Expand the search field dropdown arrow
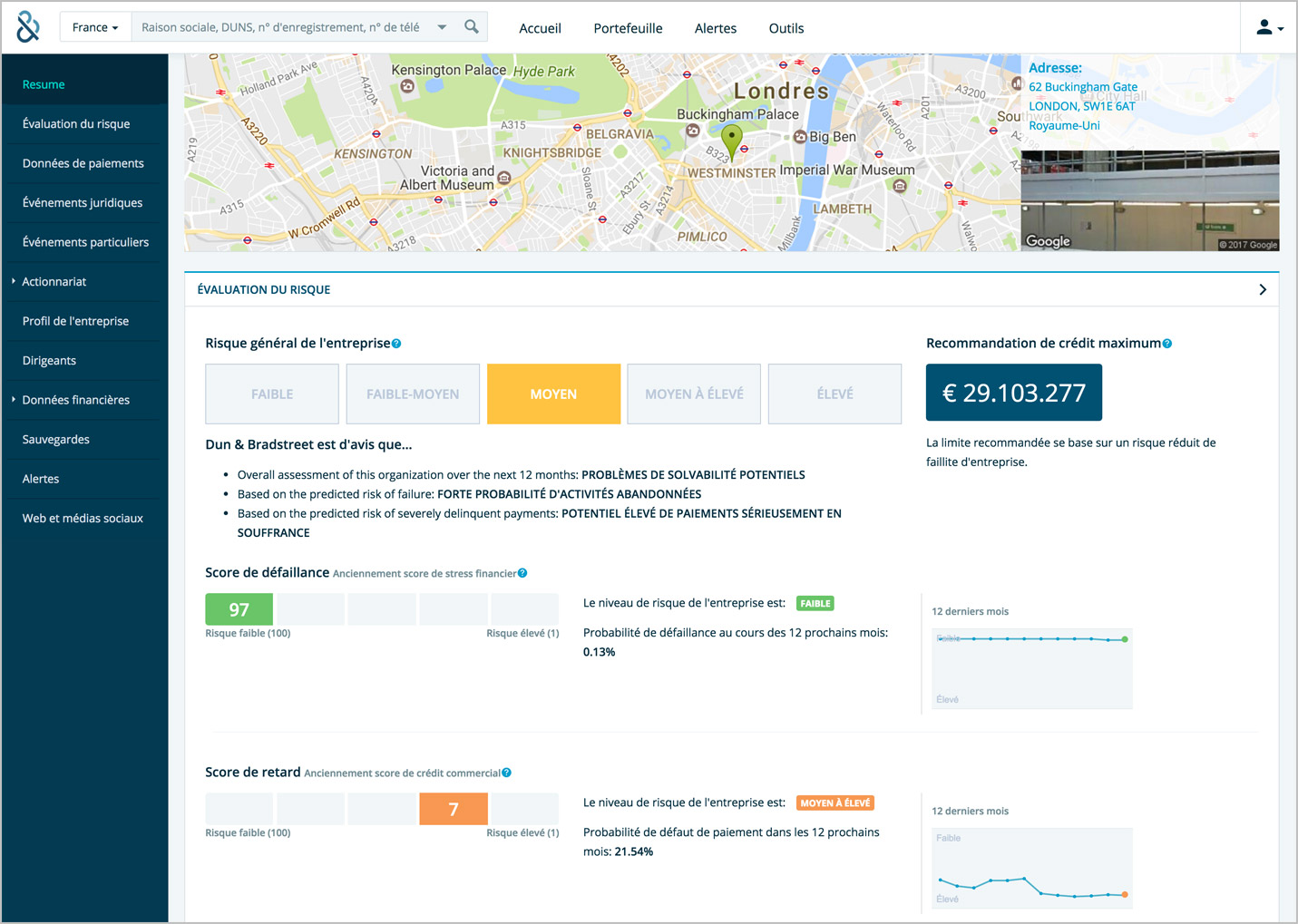Screen dimensions: 1298x924 (x=442, y=27)
